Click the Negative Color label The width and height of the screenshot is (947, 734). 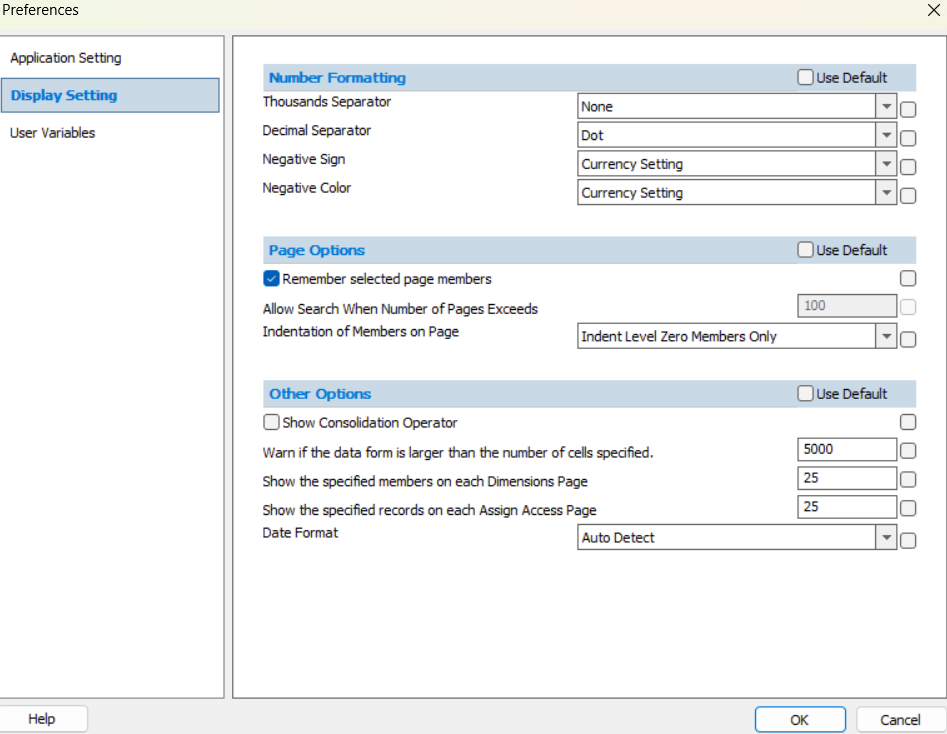(307, 188)
